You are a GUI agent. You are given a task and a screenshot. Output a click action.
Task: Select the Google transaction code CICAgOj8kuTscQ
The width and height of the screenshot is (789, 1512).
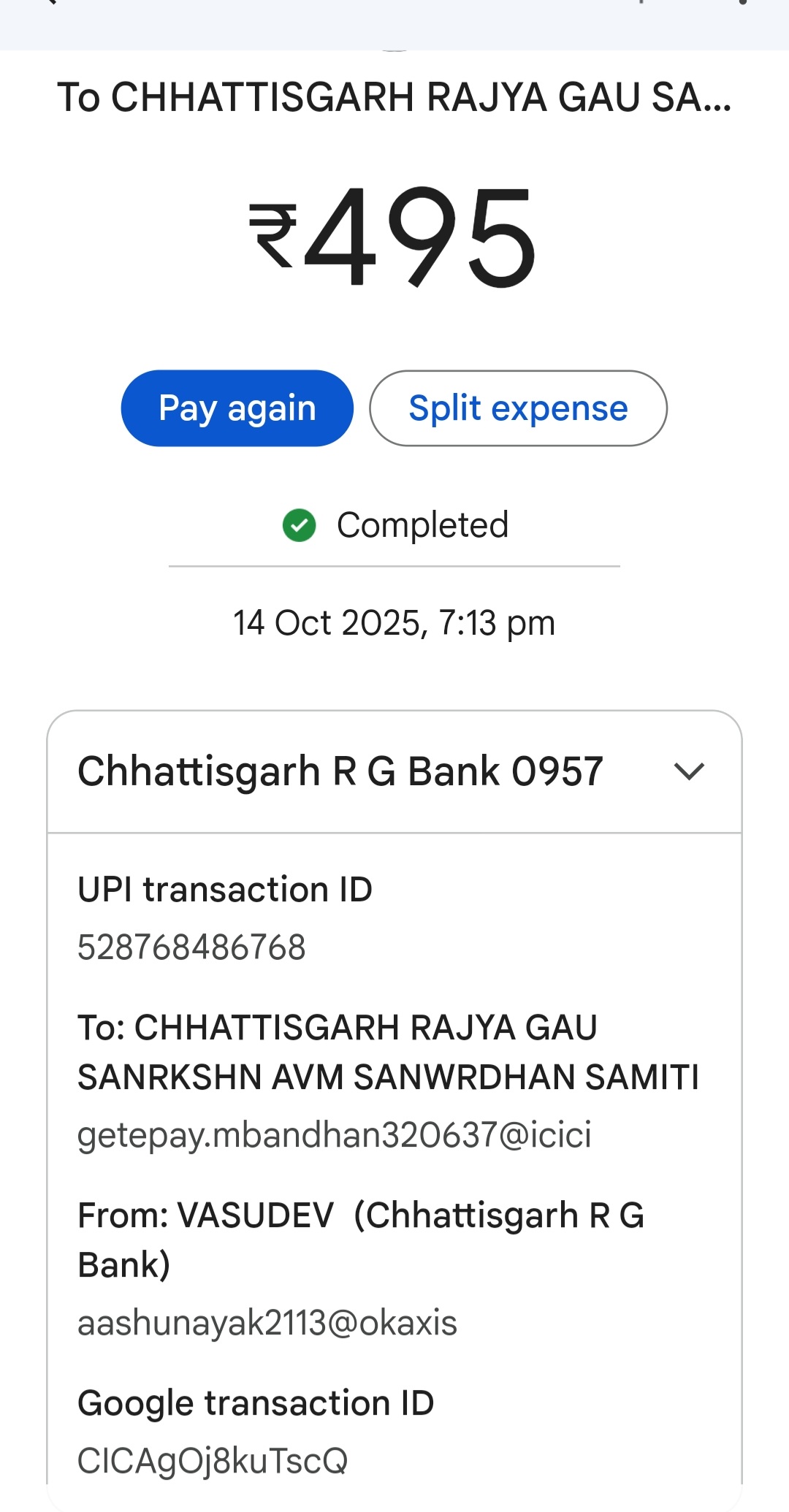(x=213, y=1461)
